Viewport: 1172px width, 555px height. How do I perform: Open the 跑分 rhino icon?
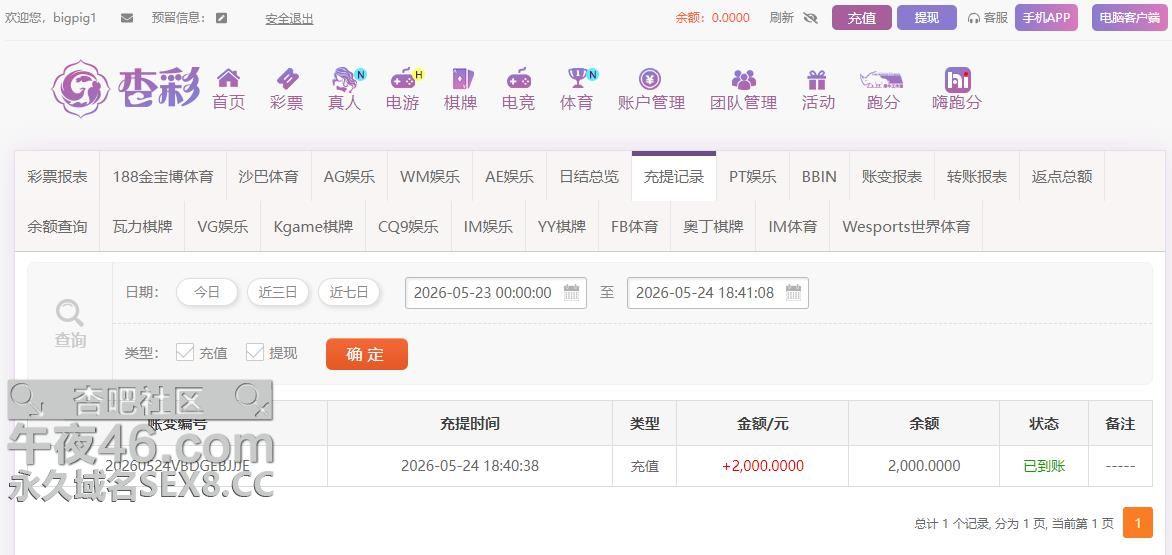pos(883,79)
